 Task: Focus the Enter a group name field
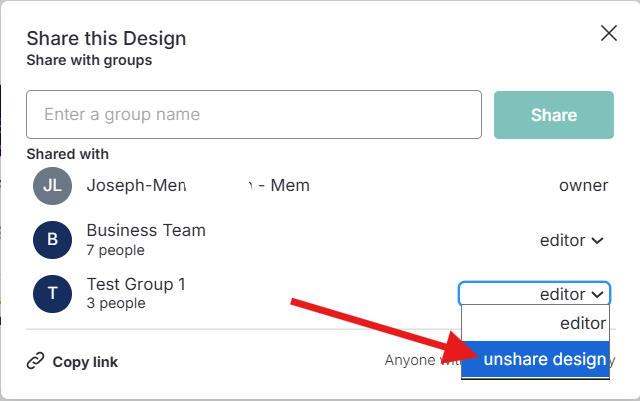click(254, 114)
